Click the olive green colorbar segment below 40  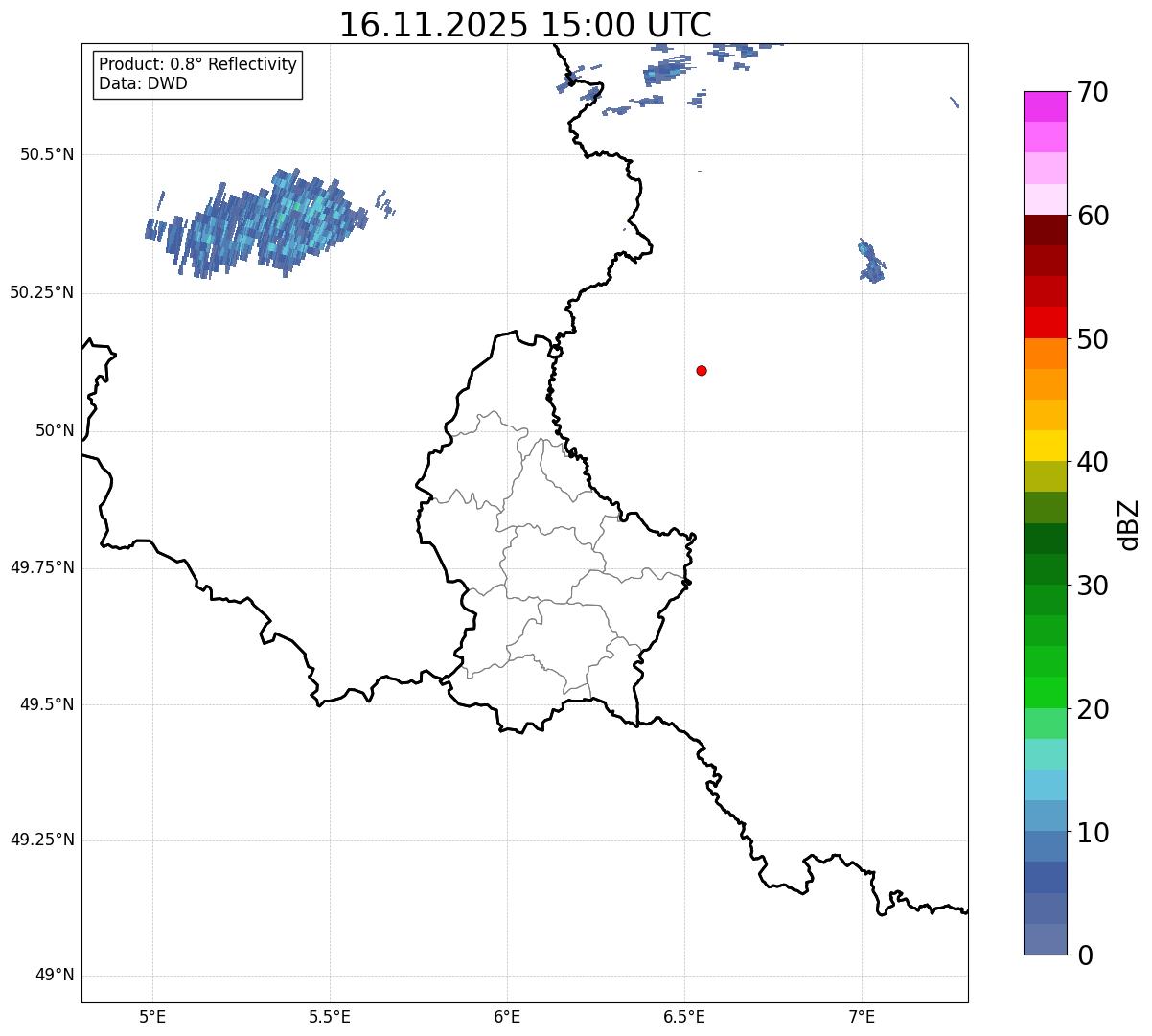1046,476
